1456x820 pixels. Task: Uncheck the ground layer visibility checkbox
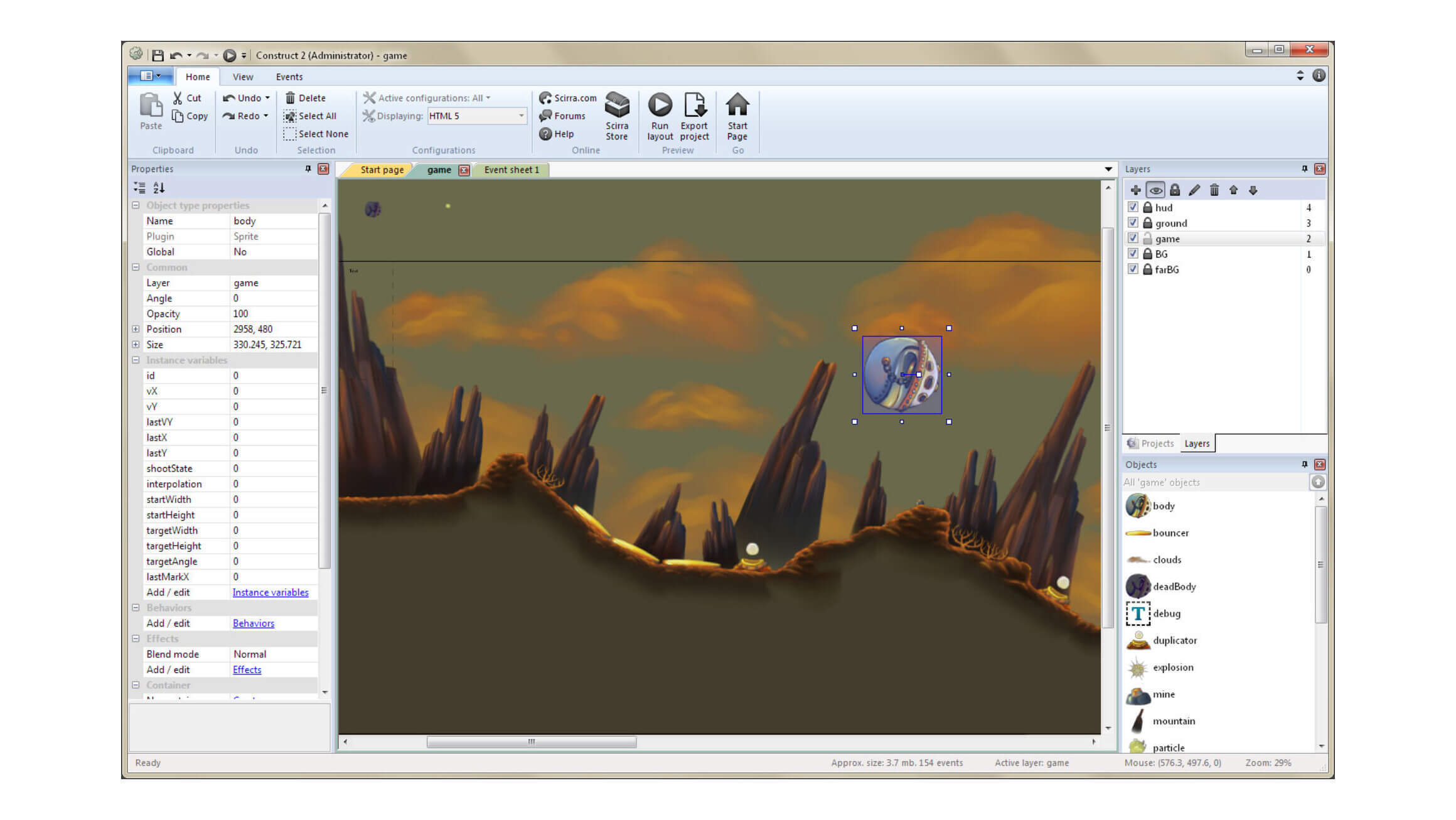coord(1133,223)
